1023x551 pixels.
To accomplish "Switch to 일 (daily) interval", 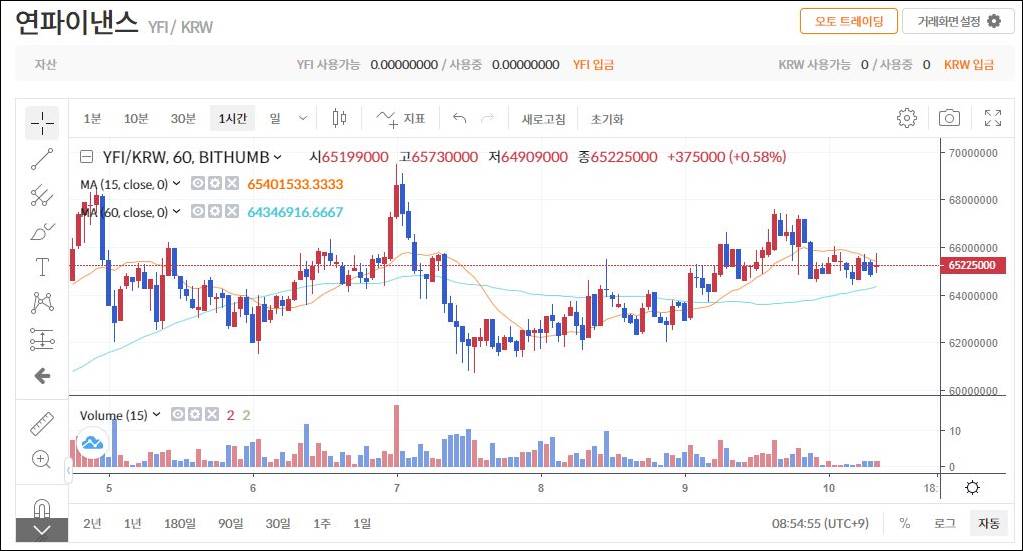I will [275, 119].
